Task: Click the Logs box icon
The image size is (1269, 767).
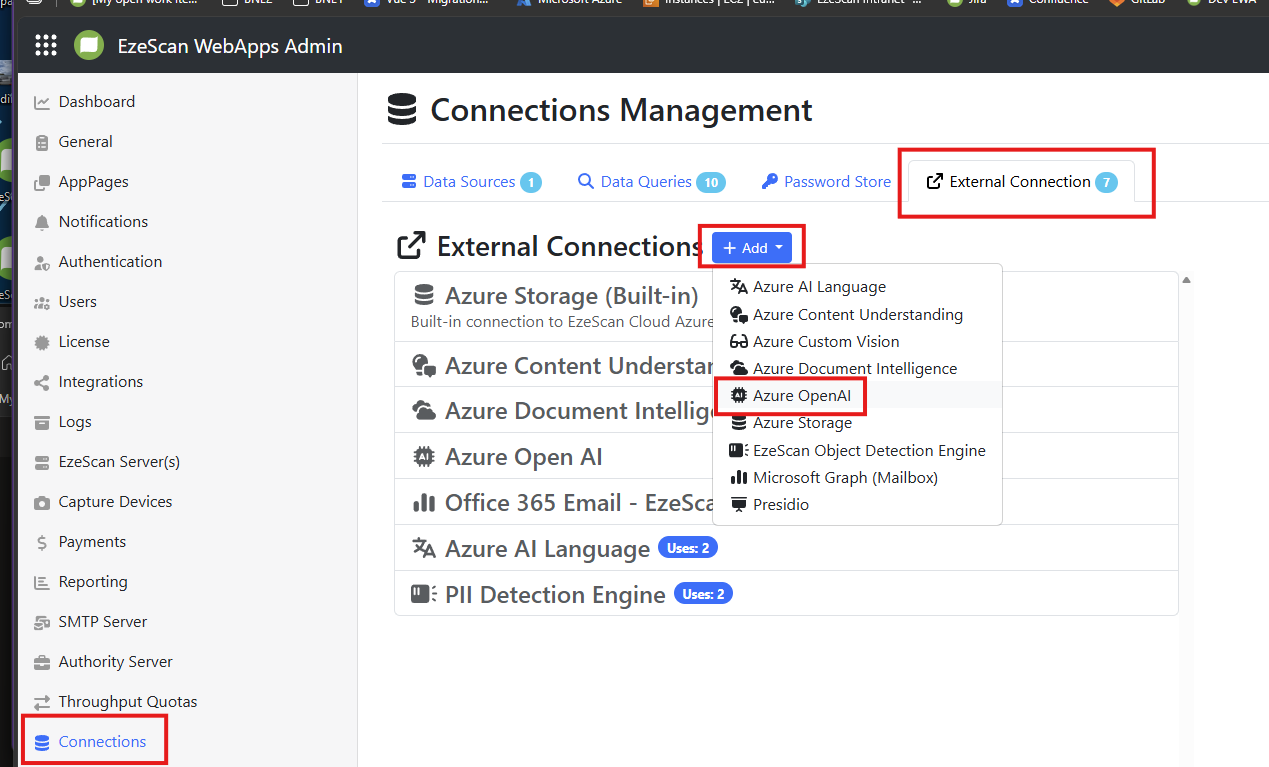Action: (x=42, y=422)
